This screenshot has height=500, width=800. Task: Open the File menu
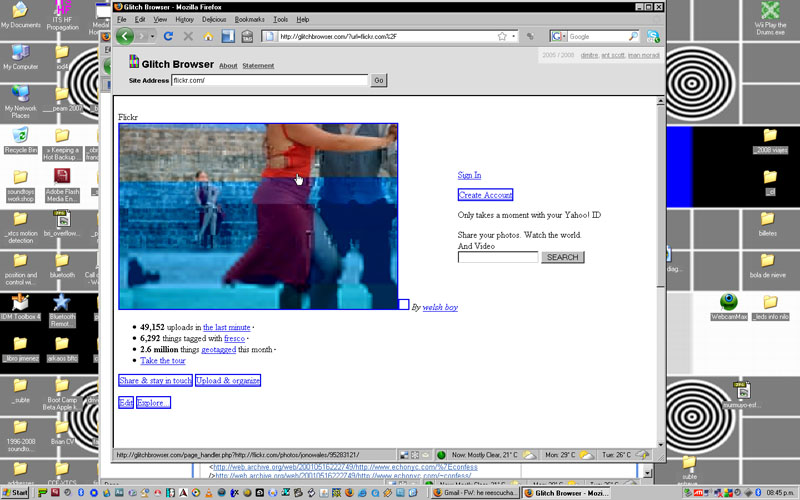click(121, 19)
